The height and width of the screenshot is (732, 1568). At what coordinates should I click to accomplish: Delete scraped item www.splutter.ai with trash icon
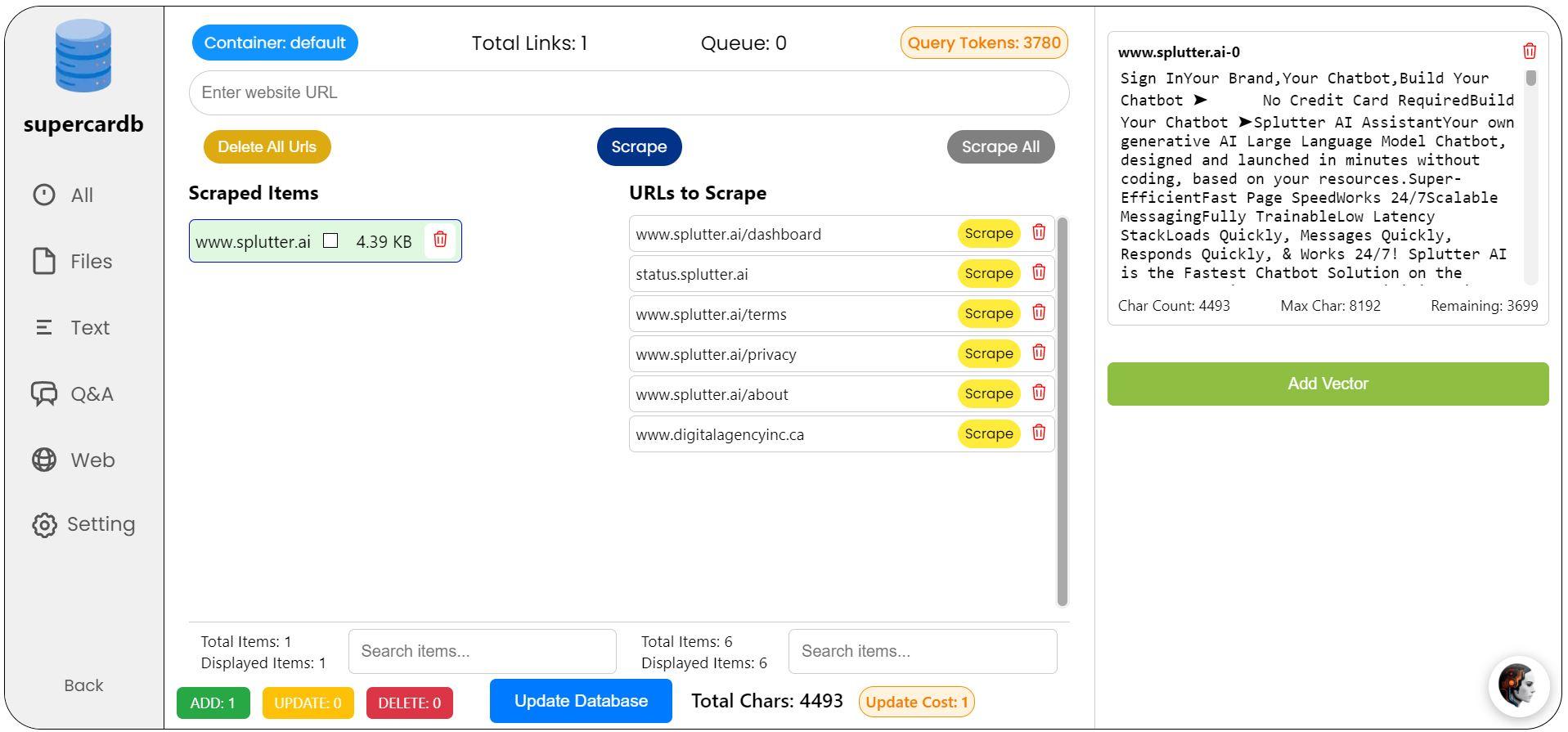pos(440,239)
